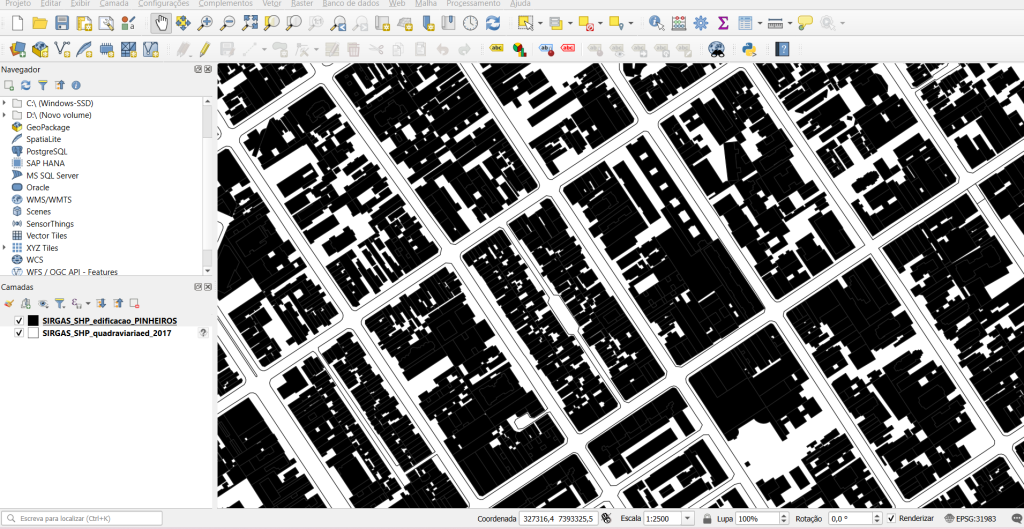Create a New Shapefile Layer

coord(62,49)
